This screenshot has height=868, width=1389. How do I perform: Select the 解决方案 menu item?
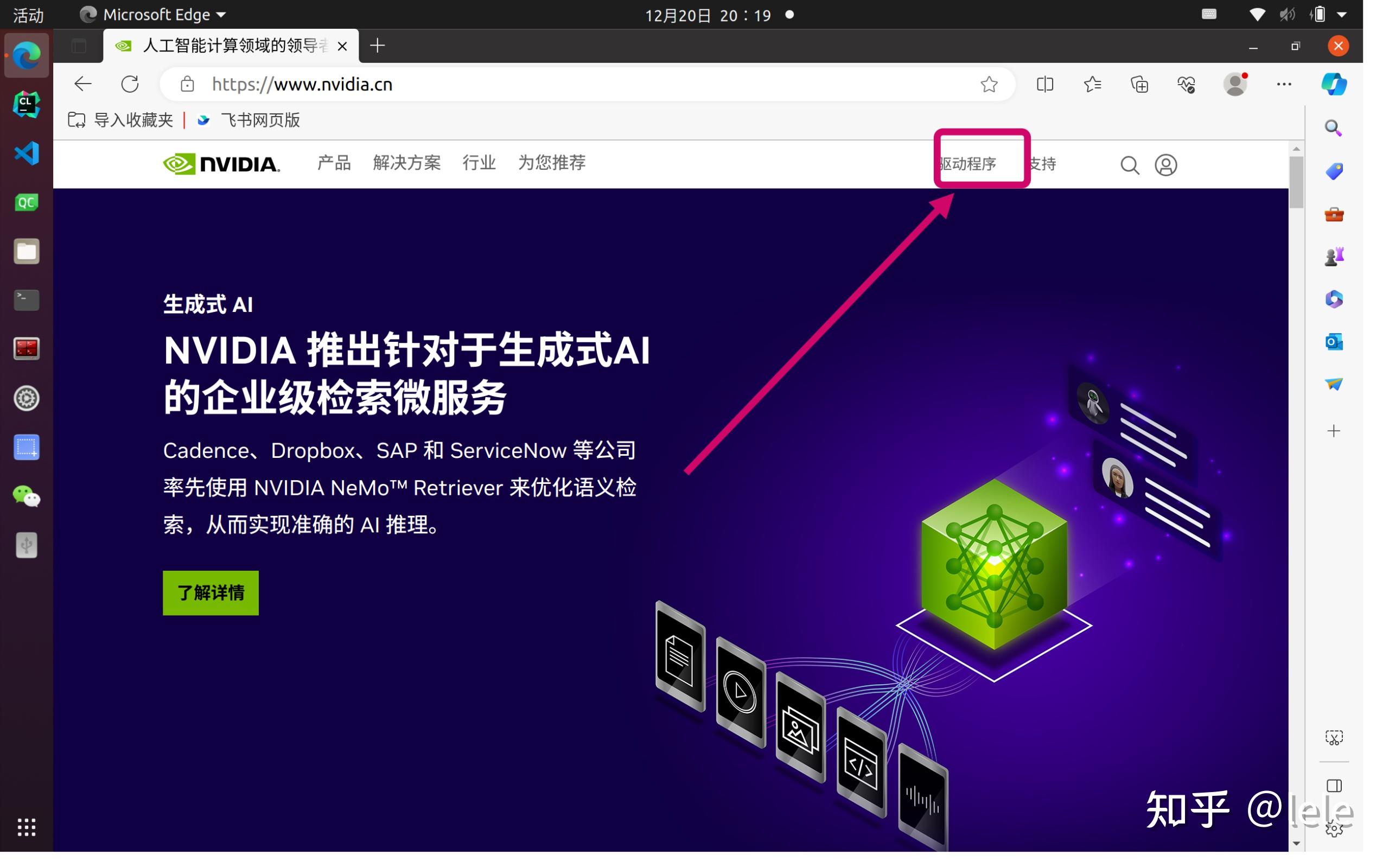click(x=406, y=164)
